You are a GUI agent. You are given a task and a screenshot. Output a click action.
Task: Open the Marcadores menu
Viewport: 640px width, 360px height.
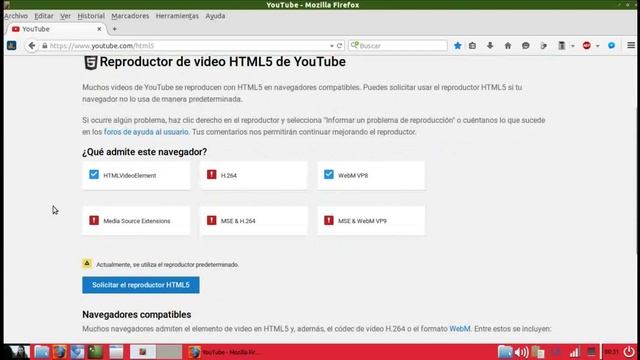coord(130,16)
